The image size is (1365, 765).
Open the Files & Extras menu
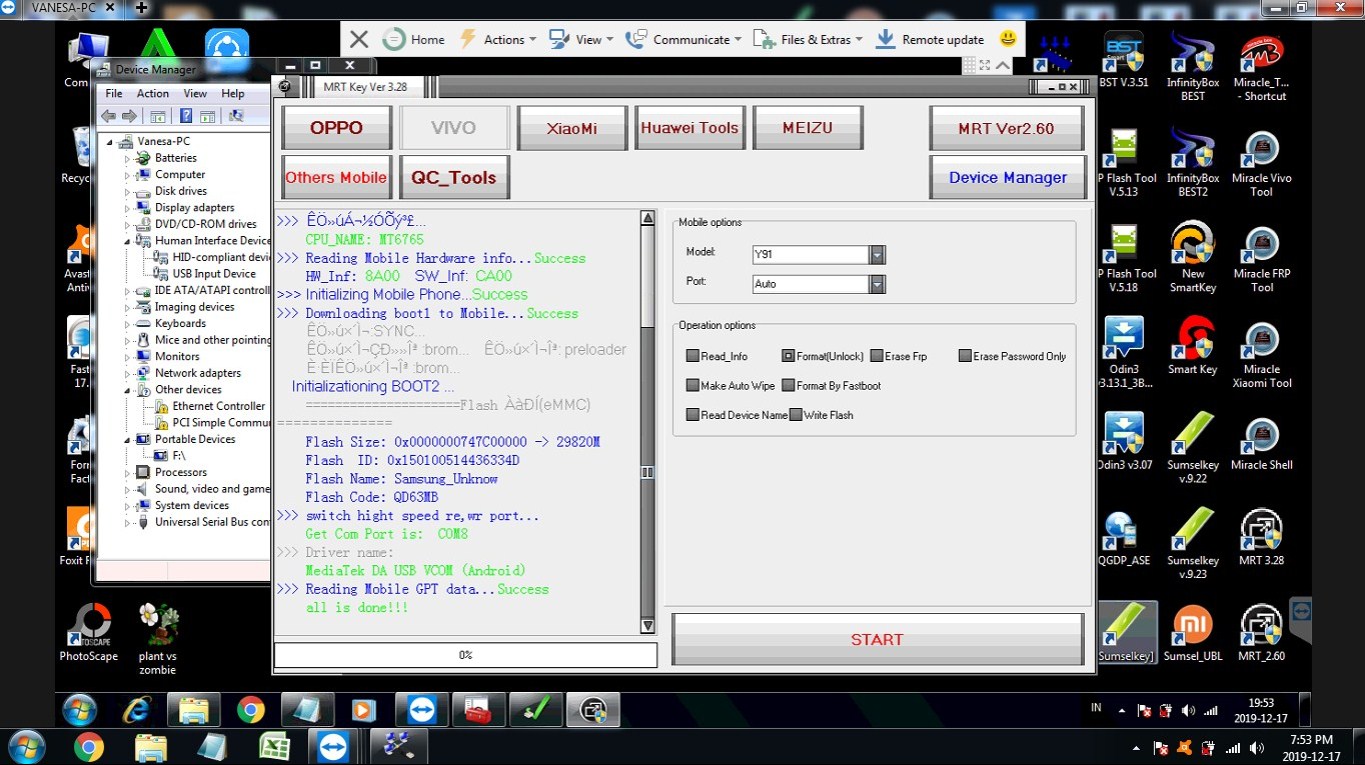(809, 40)
